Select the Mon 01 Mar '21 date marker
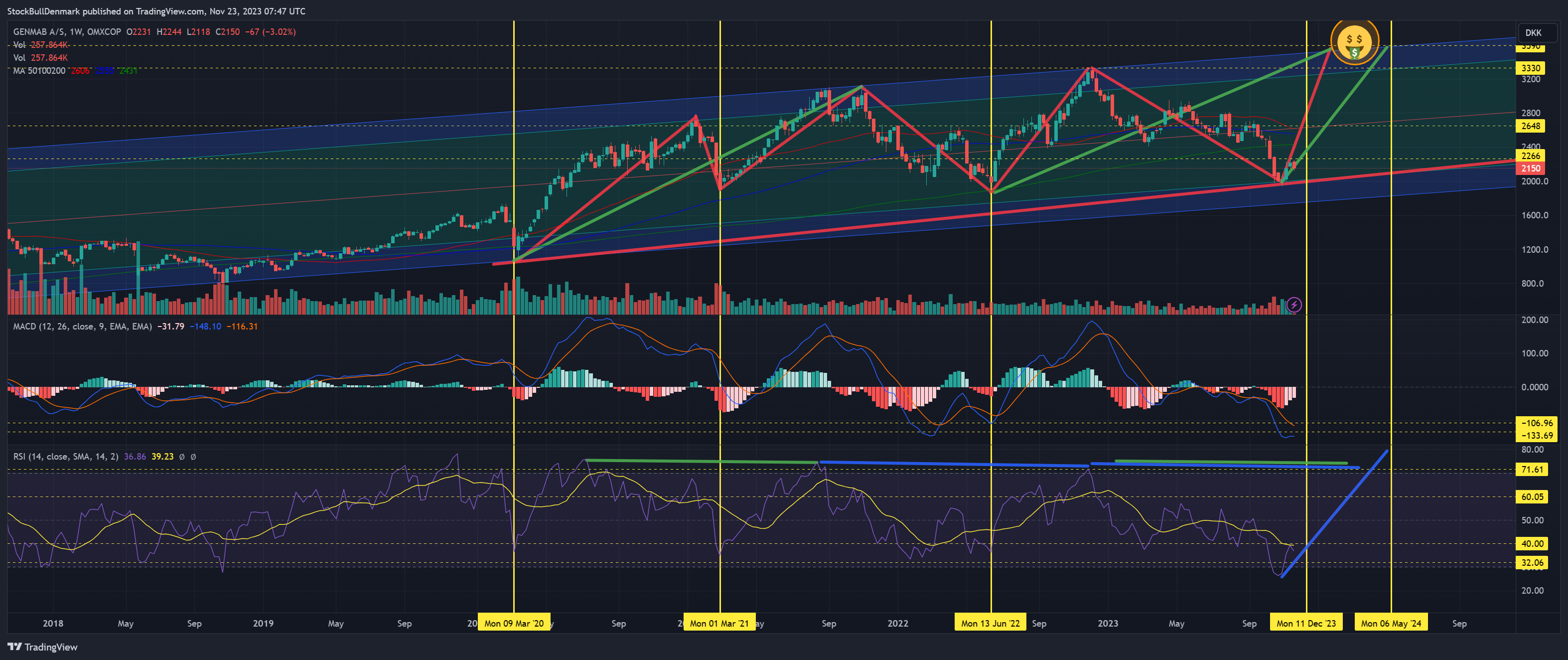This screenshot has height=660, width=1568. [719, 623]
